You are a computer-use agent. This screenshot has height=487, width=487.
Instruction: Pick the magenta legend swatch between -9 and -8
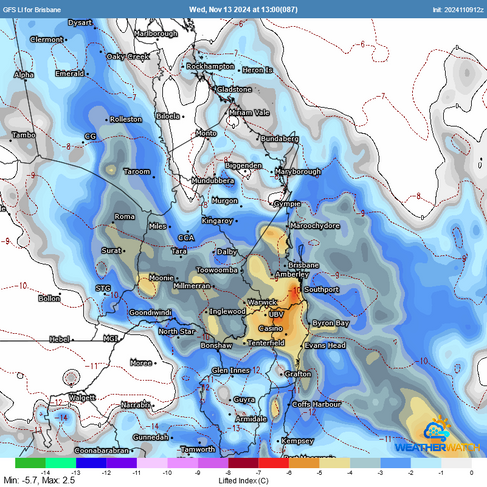(x=213, y=463)
